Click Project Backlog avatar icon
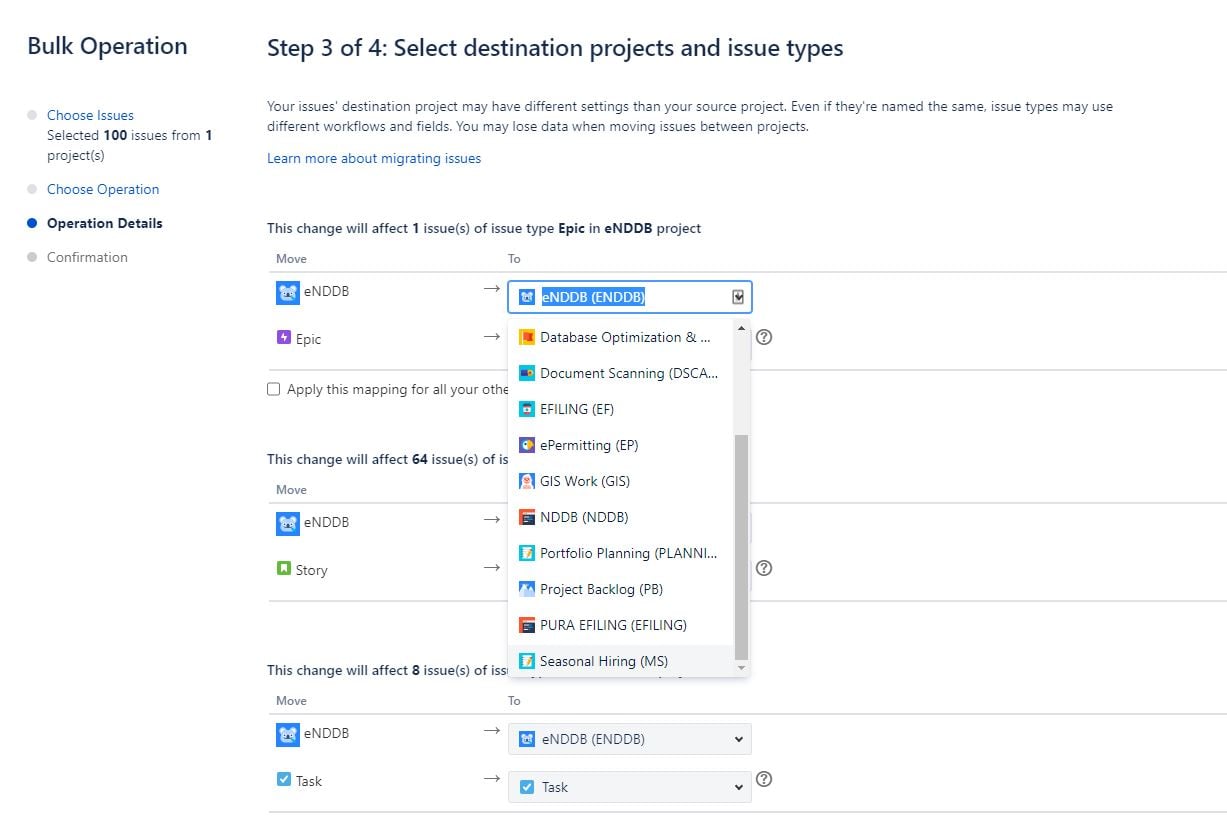This screenshot has width=1227, height=838. tap(527, 589)
